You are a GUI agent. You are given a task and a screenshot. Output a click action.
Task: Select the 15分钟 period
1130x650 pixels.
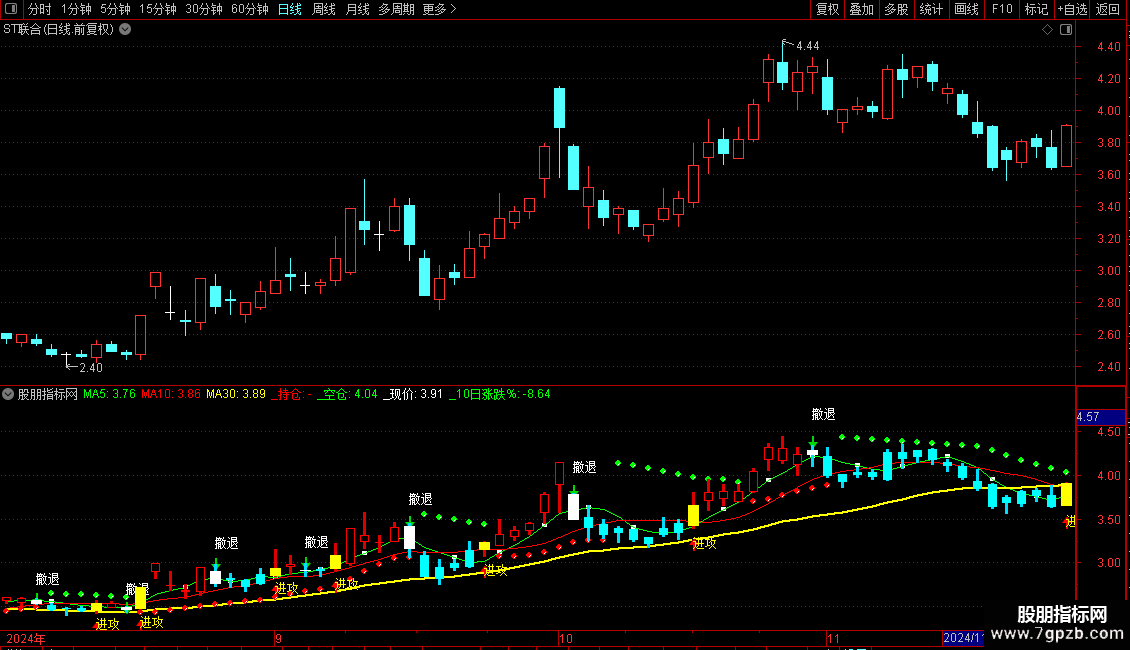158,9
